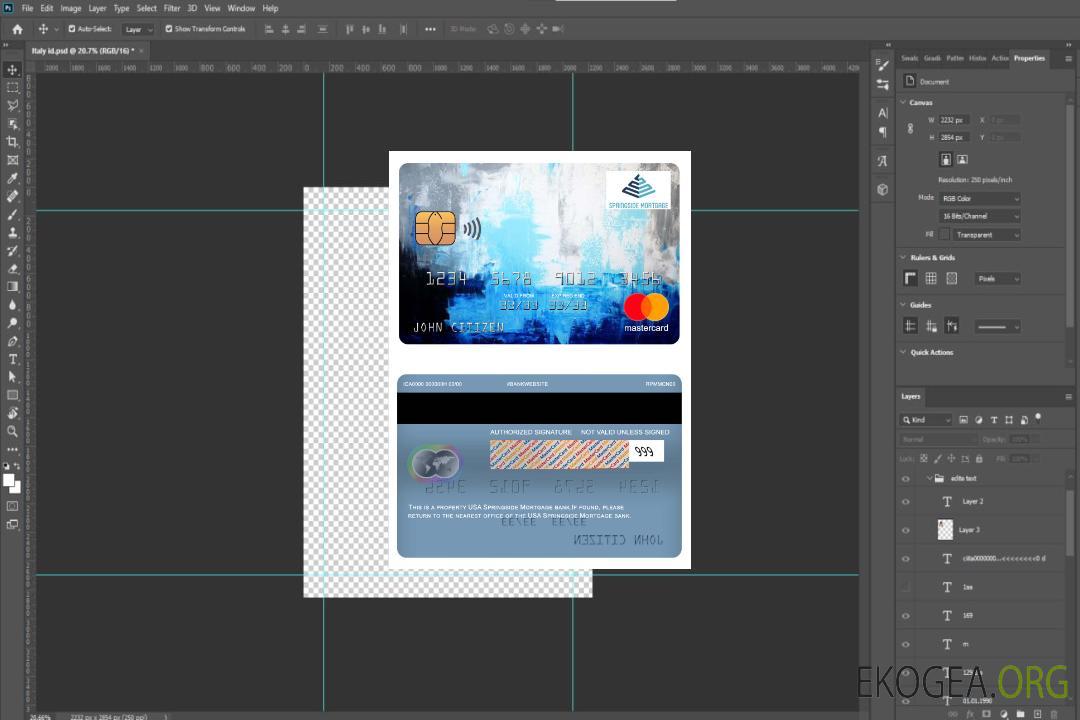Viewport: 1080px width, 720px height.
Task: Toggle visibility of the 'm' text layer
Action: click(906, 645)
